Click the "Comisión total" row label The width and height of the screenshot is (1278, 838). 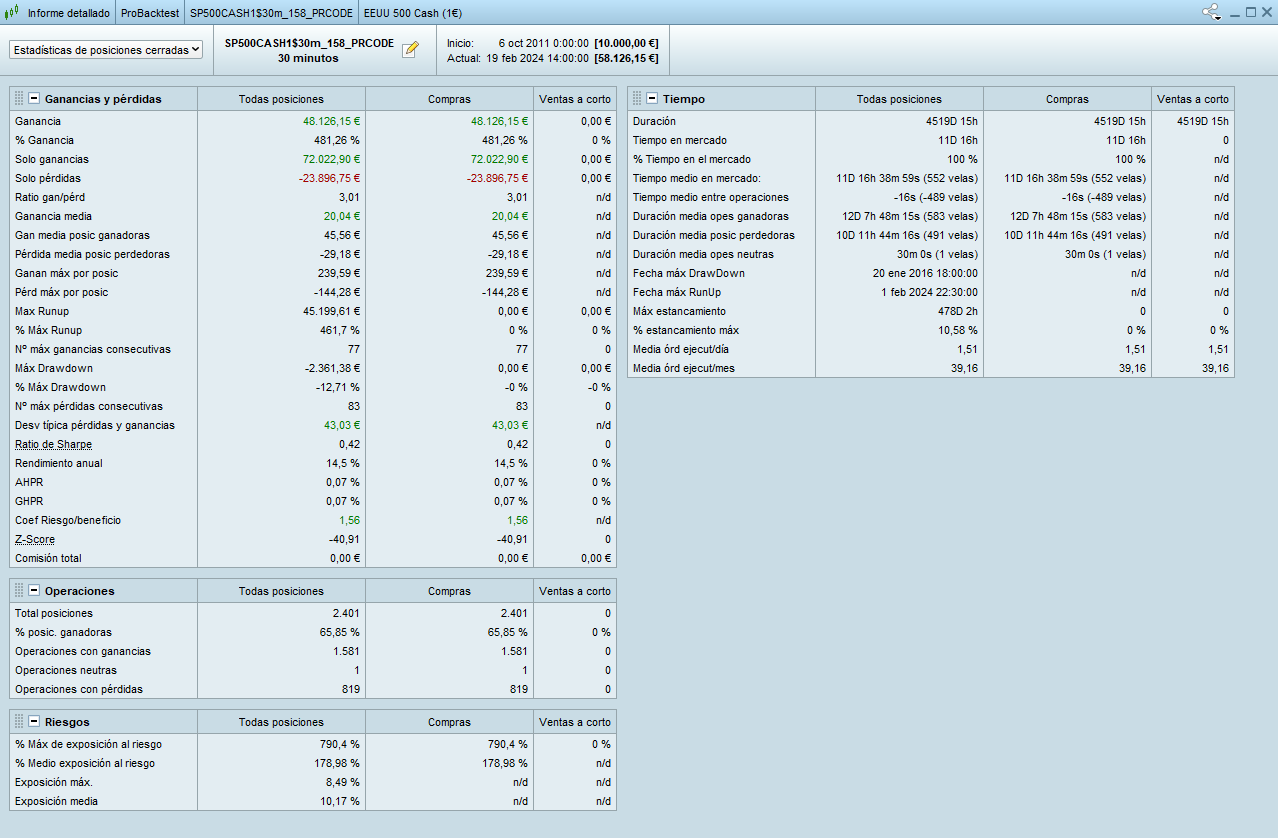48,558
